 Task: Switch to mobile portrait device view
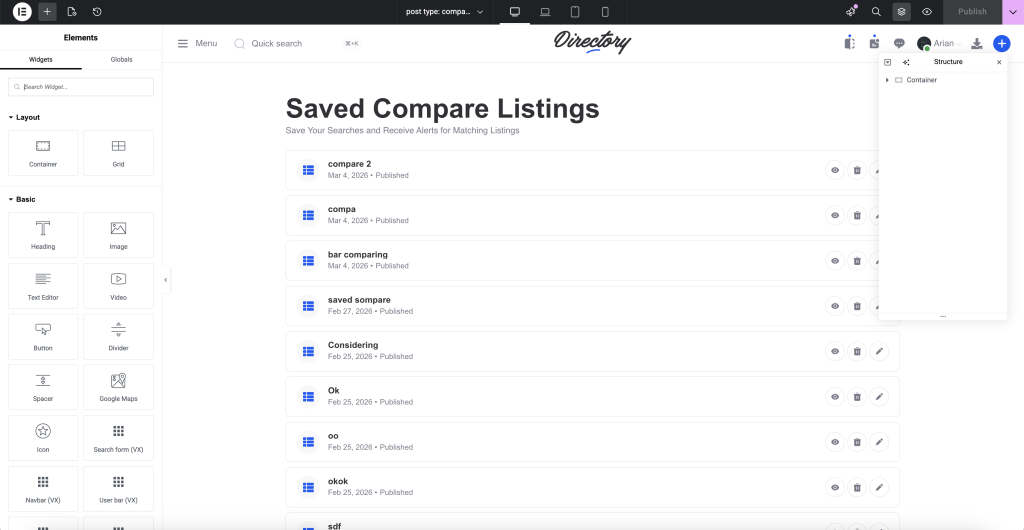(605, 12)
